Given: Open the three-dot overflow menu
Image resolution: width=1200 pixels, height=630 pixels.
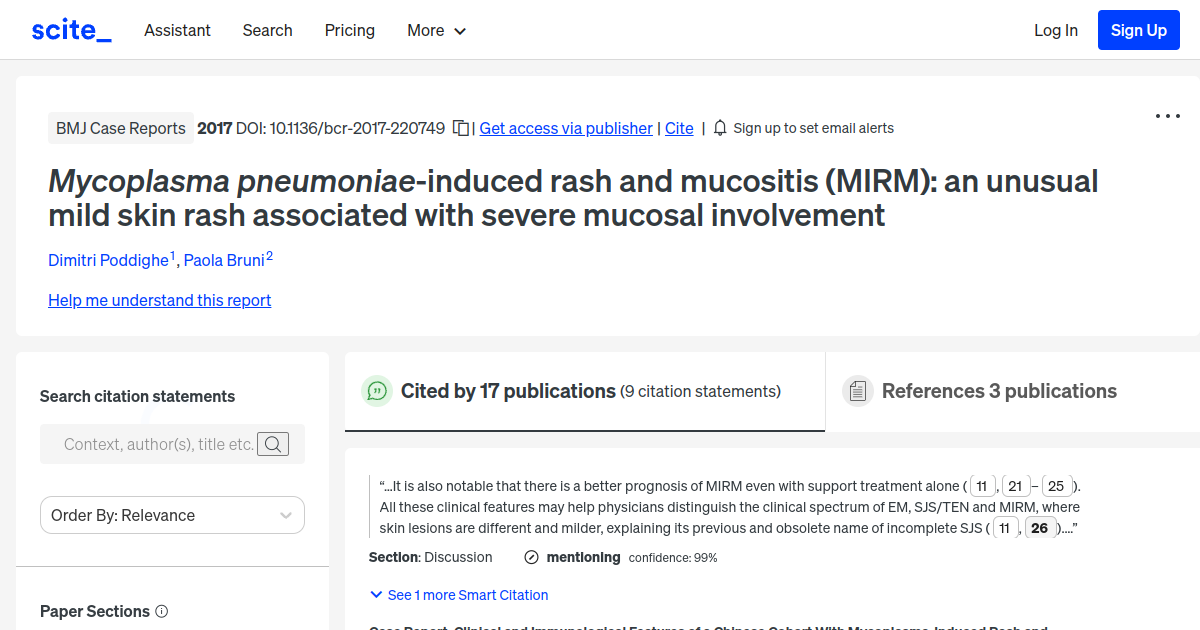Looking at the screenshot, I should 1167,116.
